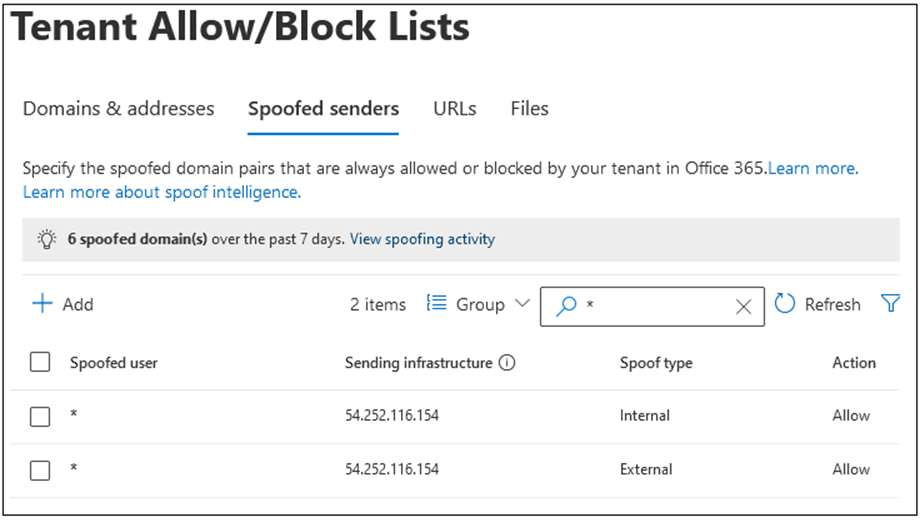
Task: Open the Filter funnel icon
Action: [x=890, y=304]
